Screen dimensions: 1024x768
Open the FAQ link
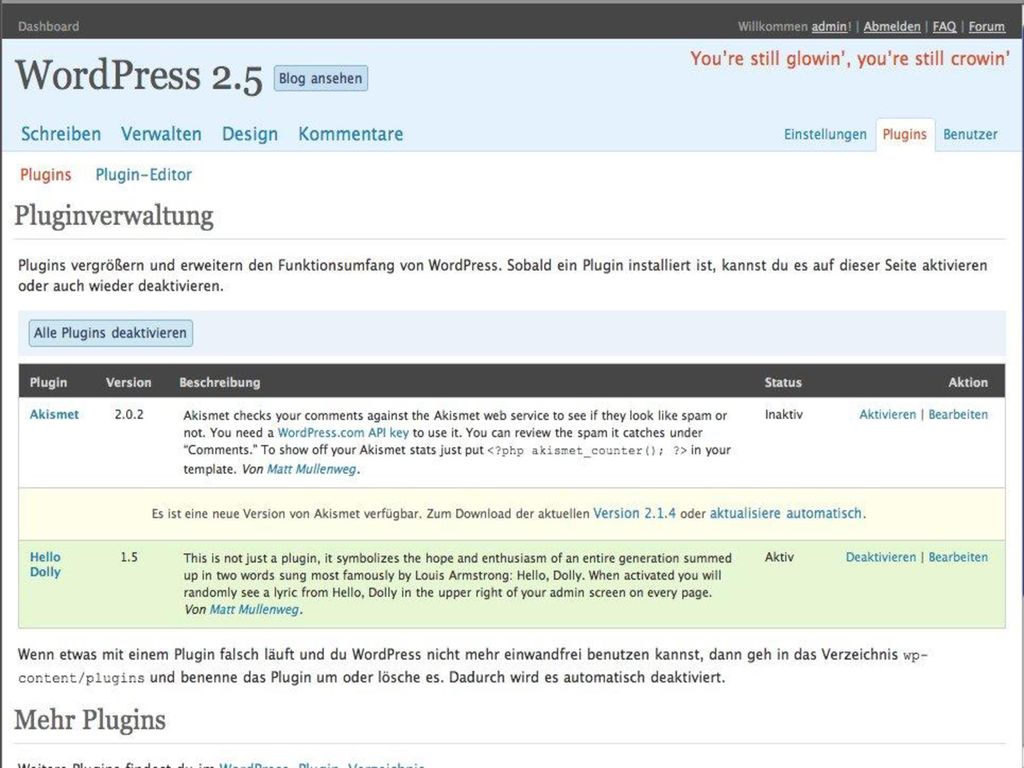click(x=944, y=27)
